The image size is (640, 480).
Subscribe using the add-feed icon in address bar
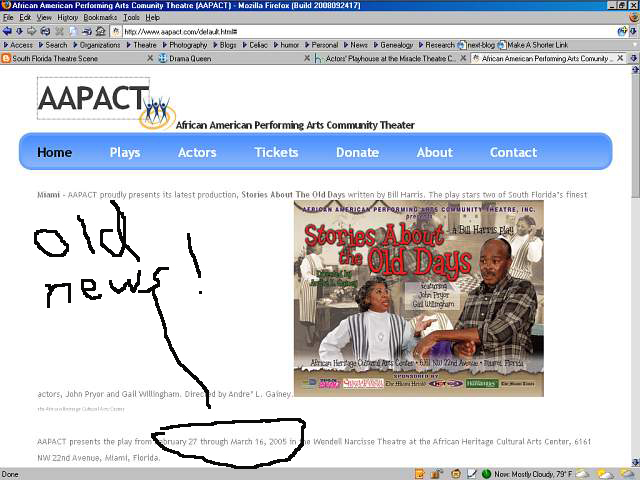click(x=622, y=31)
